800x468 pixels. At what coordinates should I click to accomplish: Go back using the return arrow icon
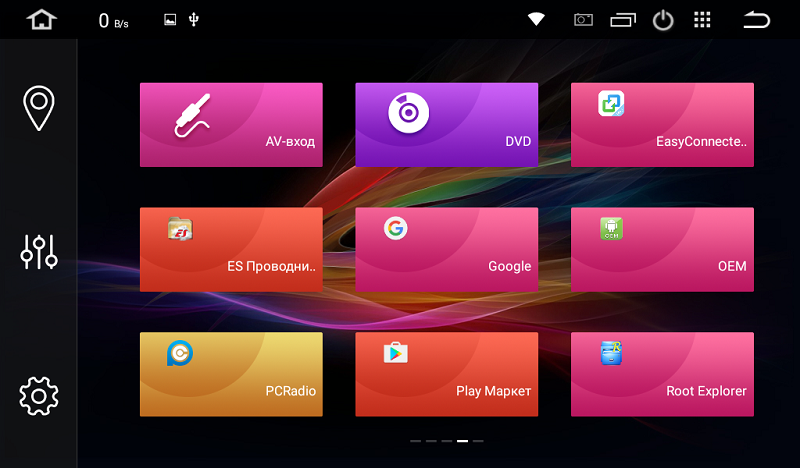pyautogui.click(x=756, y=20)
